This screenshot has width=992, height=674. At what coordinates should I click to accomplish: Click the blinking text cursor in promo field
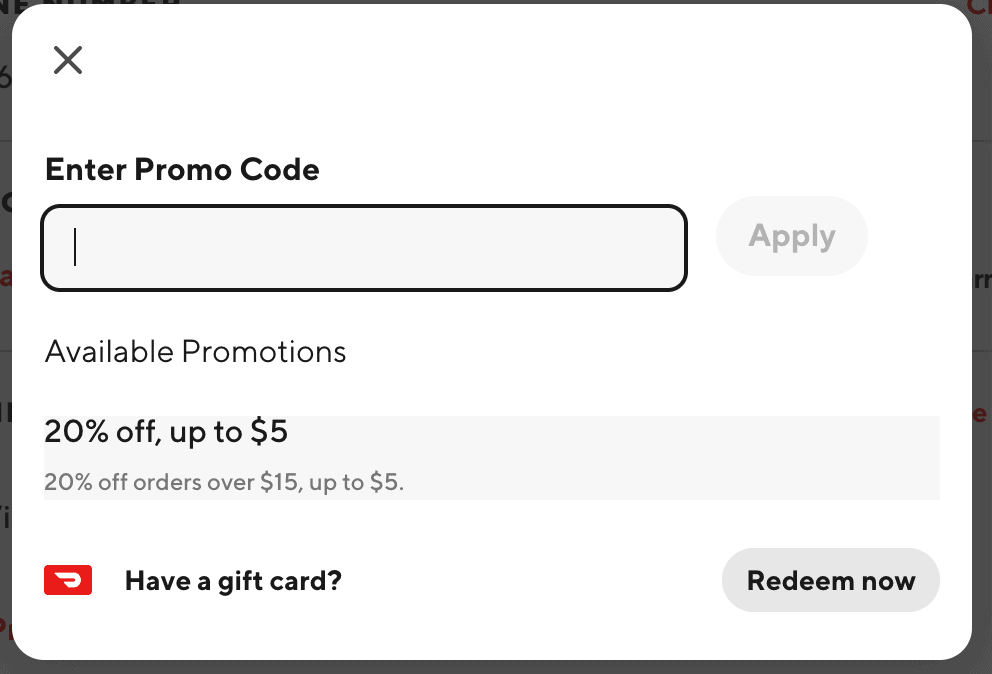pyautogui.click(x=75, y=247)
